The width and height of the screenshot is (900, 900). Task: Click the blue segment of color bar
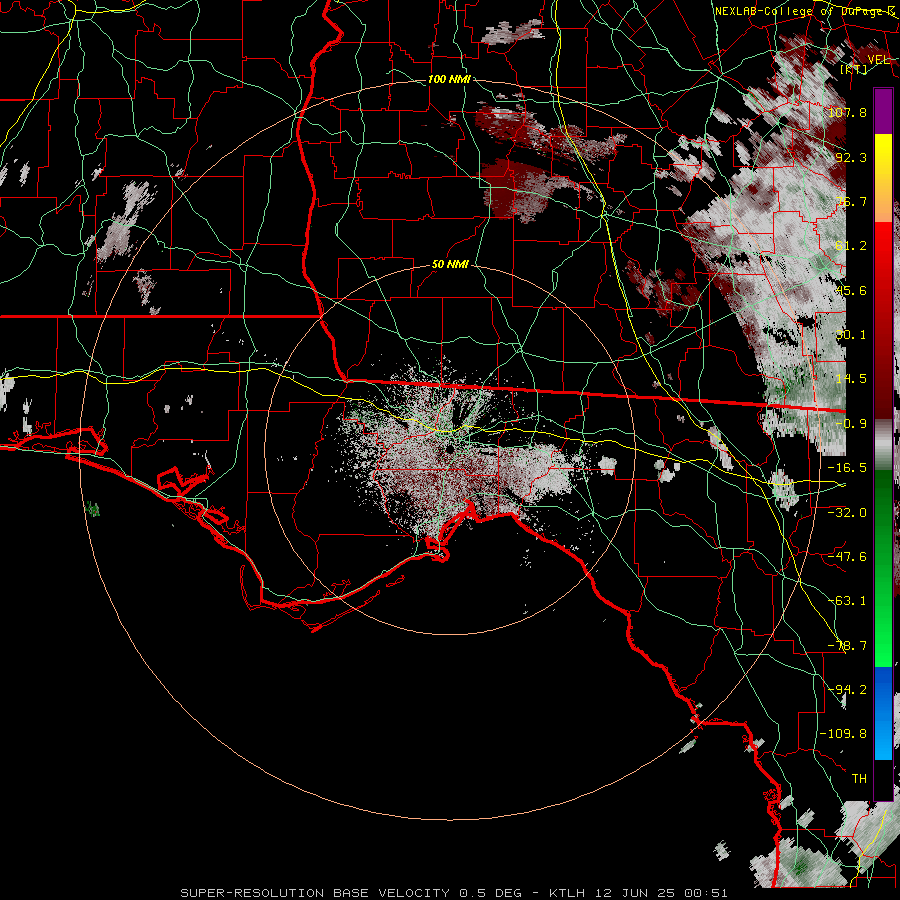click(x=883, y=713)
